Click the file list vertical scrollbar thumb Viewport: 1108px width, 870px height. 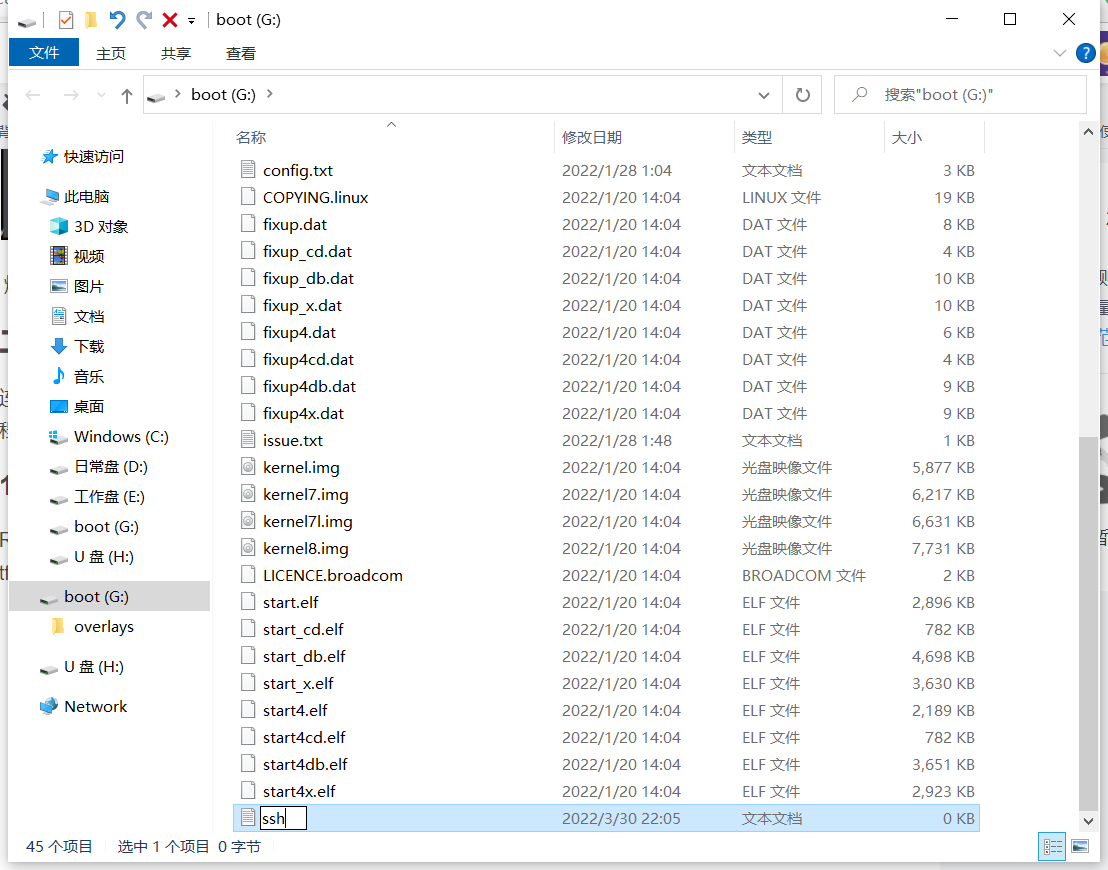click(x=1088, y=623)
